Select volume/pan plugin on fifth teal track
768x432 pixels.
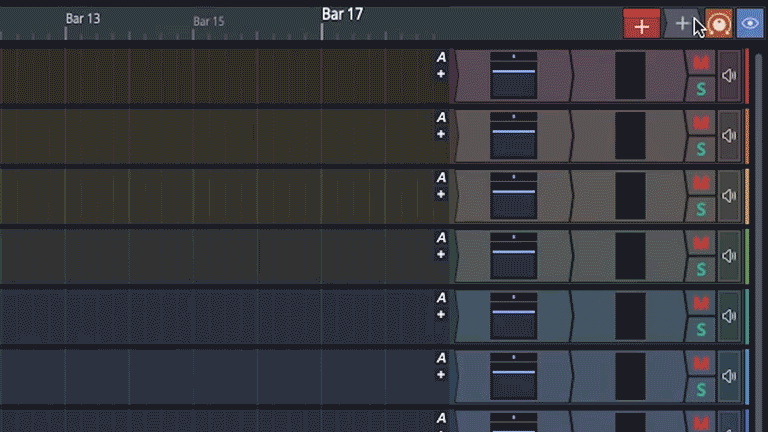[x=514, y=316]
